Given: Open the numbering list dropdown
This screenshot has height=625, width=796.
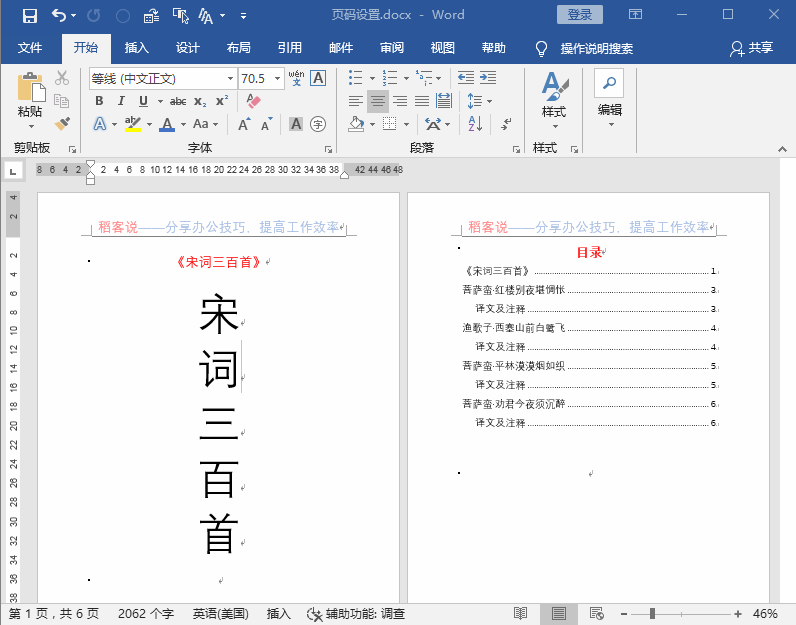Looking at the screenshot, I should point(406,78).
